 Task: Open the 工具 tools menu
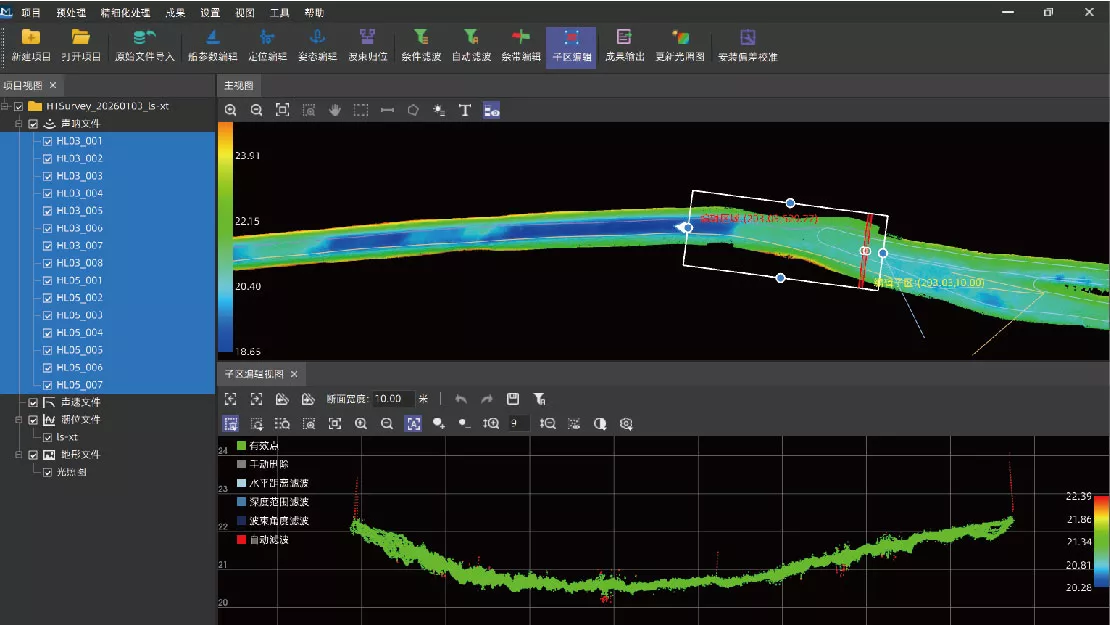tap(280, 13)
